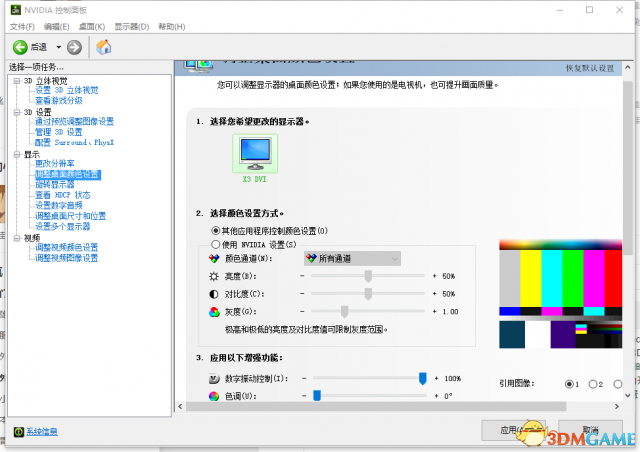This screenshot has width=640, height=452.
Task: Click the hue color wheel icon
Action: (x=214, y=396)
